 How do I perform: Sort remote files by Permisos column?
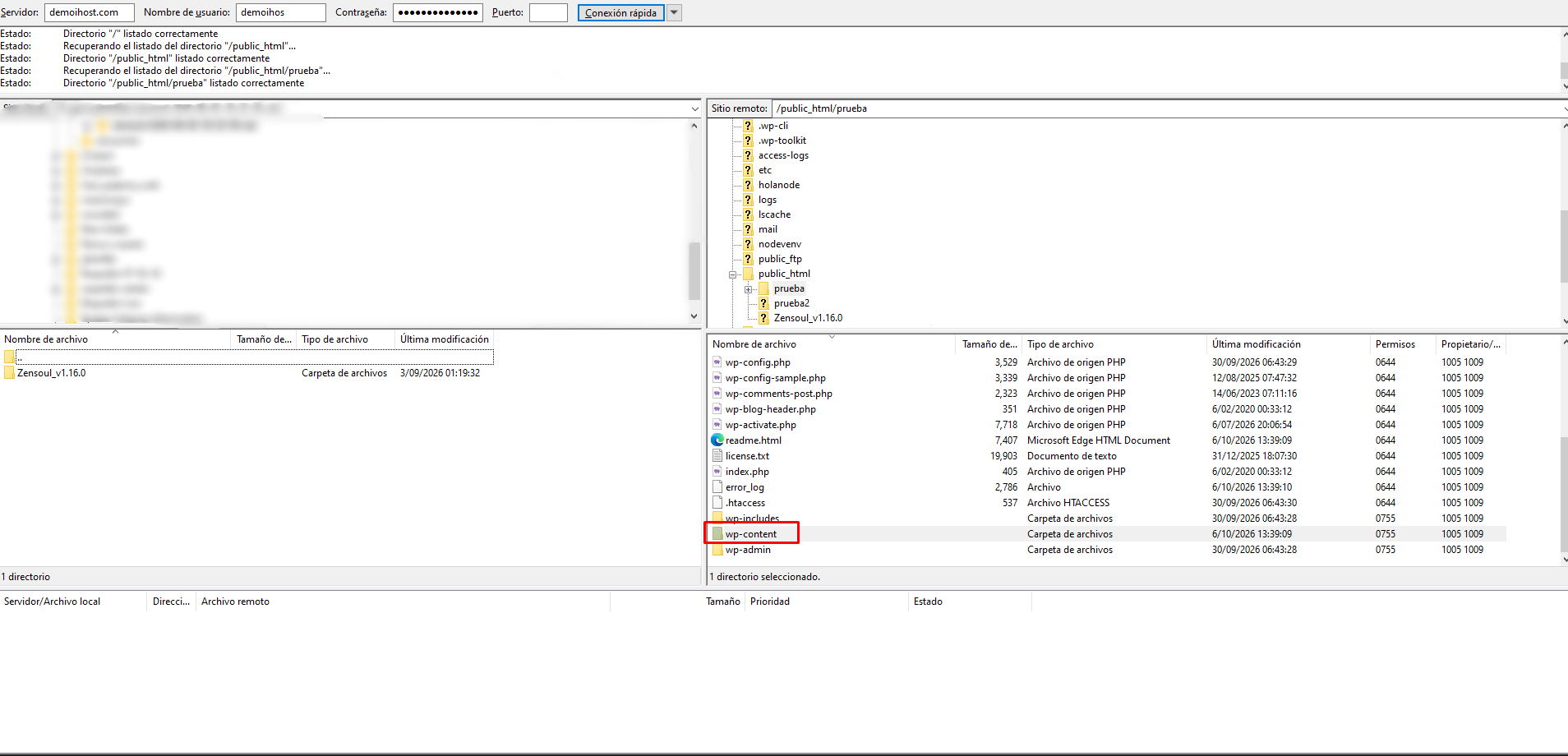click(x=1402, y=344)
